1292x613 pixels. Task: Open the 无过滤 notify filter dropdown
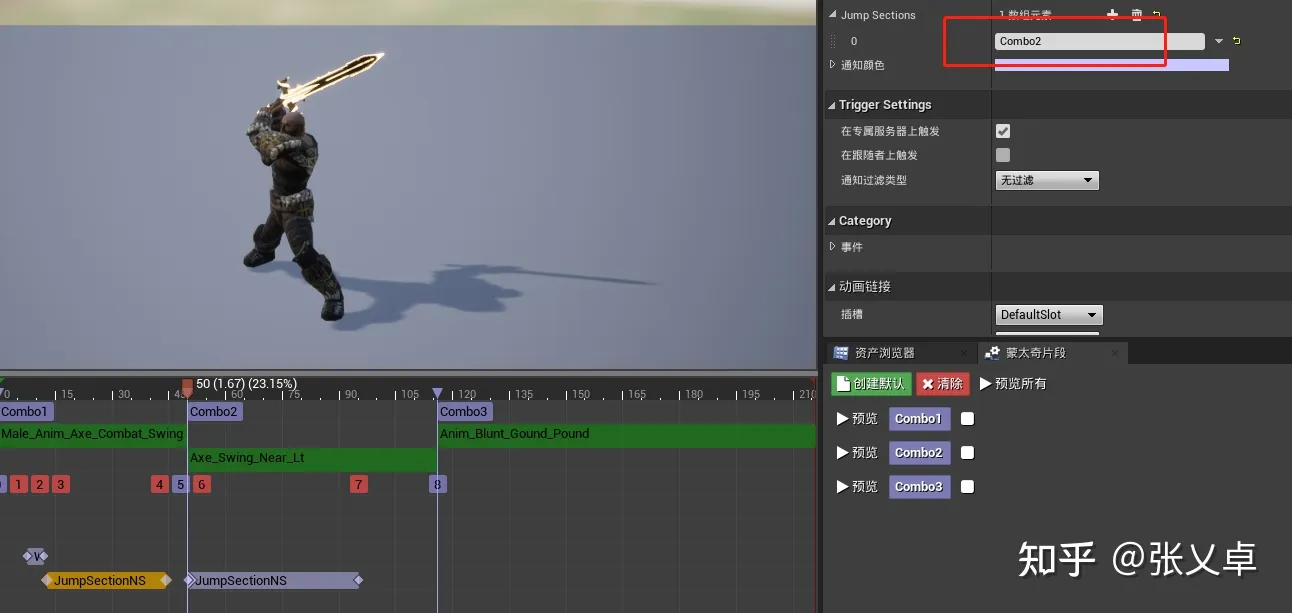pos(1046,180)
